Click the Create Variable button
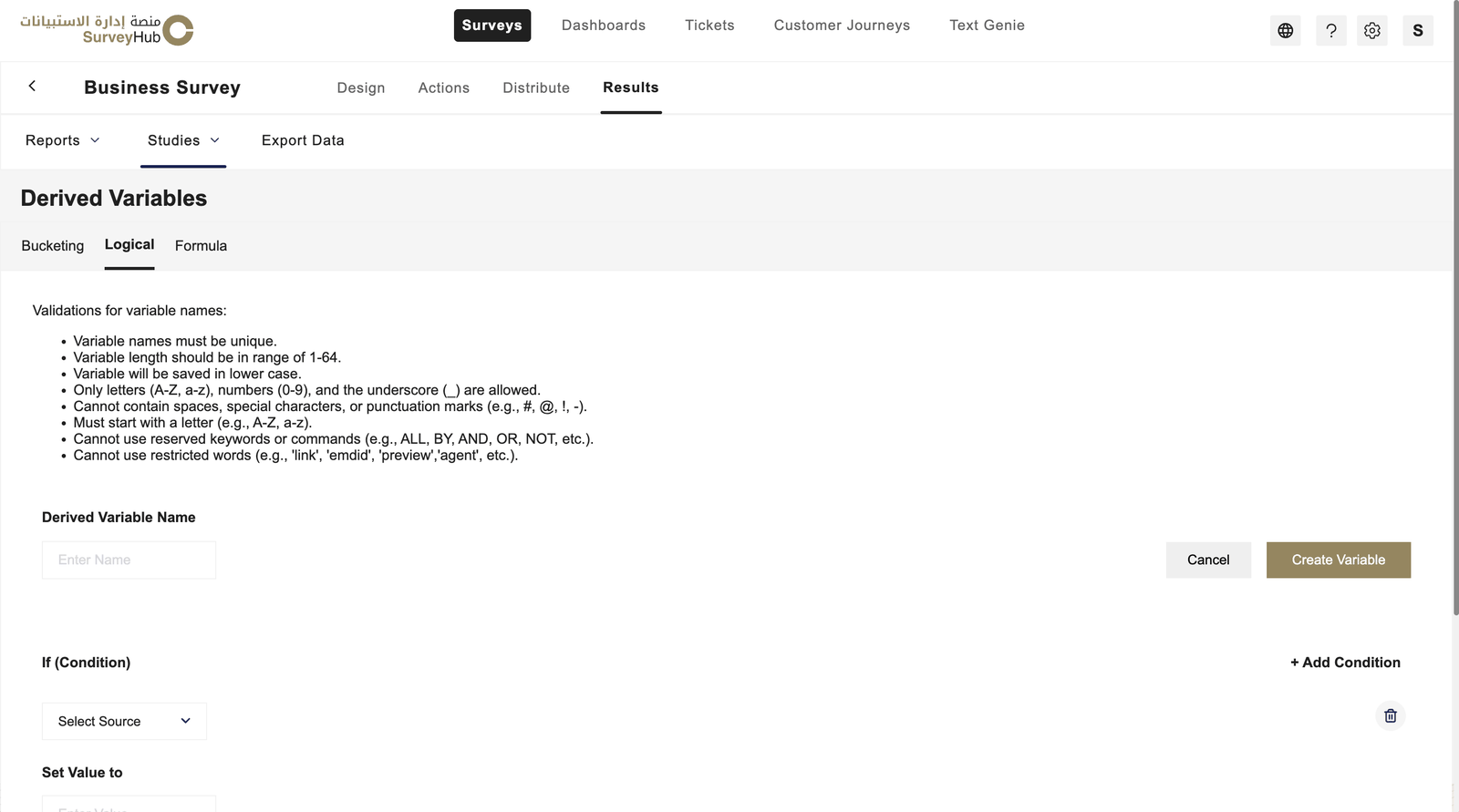Screen dimensions: 1459x812 pos(1339,560)
